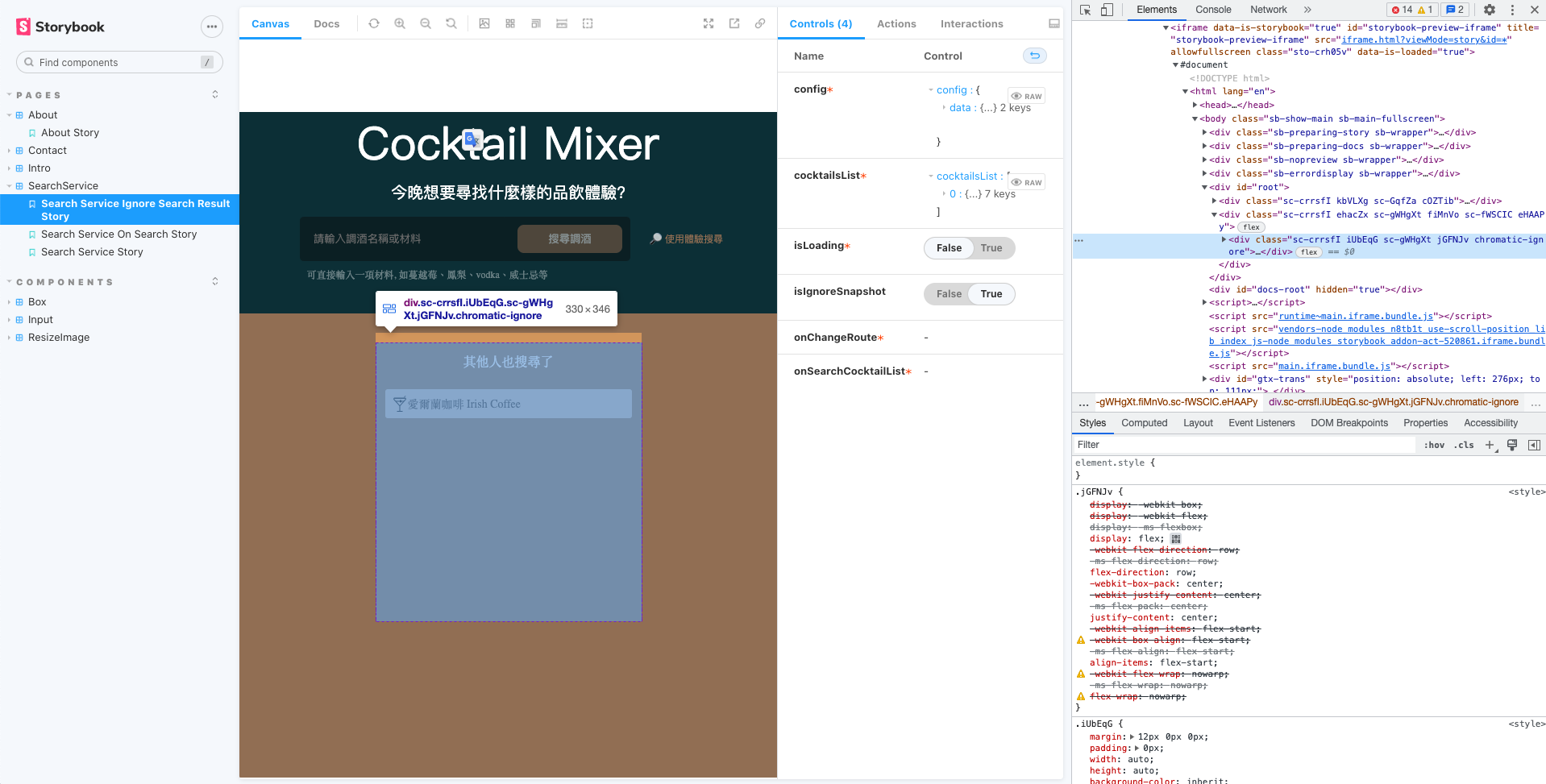This screenshot has height=784, width=1546.
Task: Toggle computed styles sidebar icon
Action: 1534,445
